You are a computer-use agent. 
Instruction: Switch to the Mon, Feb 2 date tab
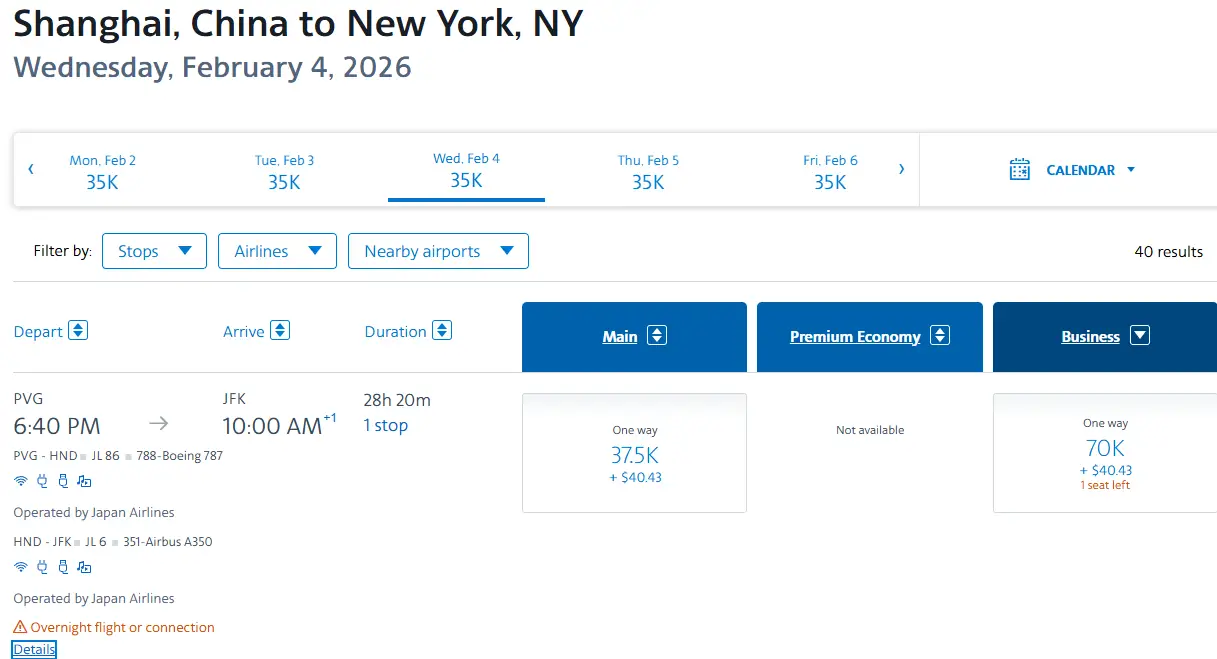tap(102, 171)
